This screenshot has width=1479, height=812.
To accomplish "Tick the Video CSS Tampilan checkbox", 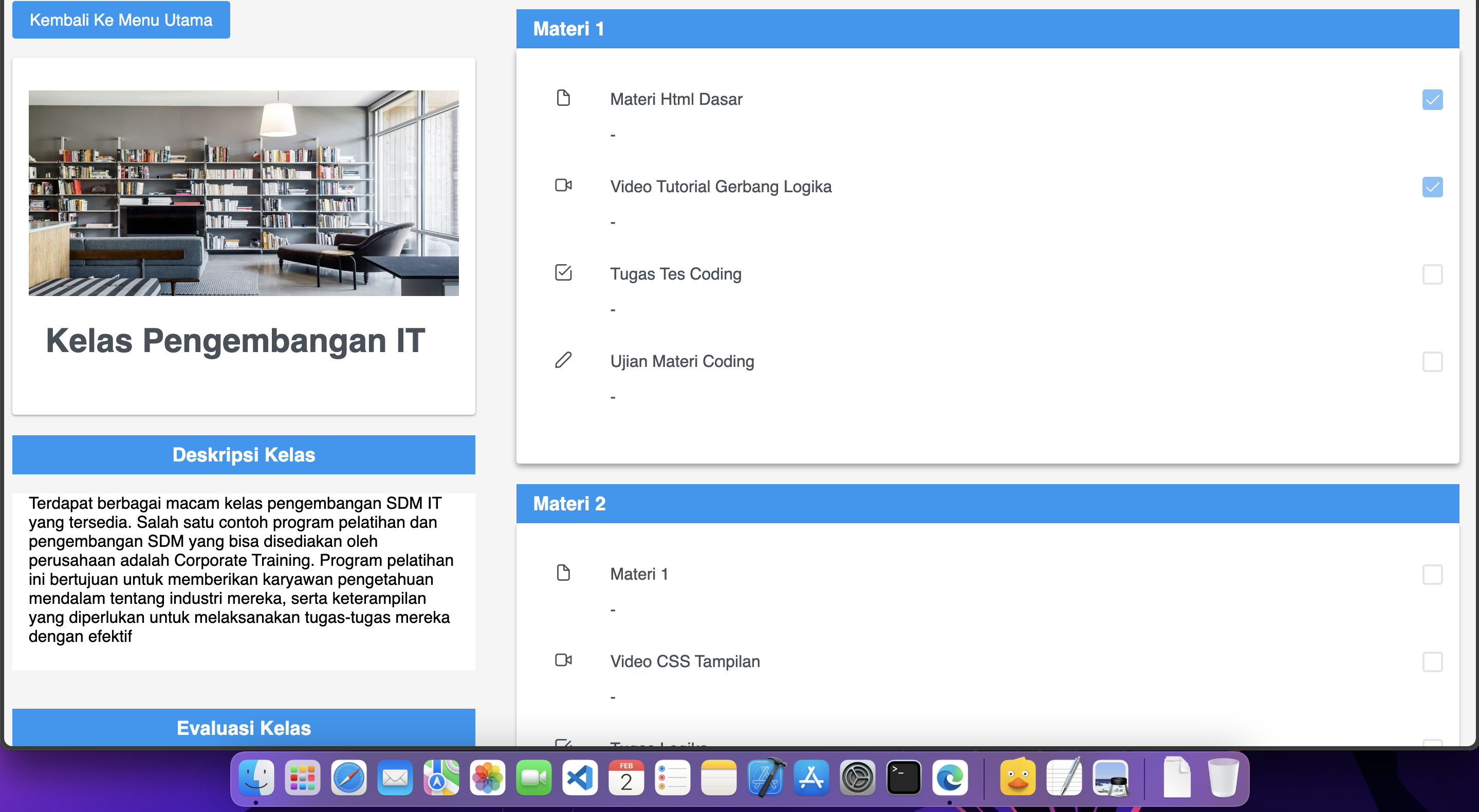I will point(1432,661).
